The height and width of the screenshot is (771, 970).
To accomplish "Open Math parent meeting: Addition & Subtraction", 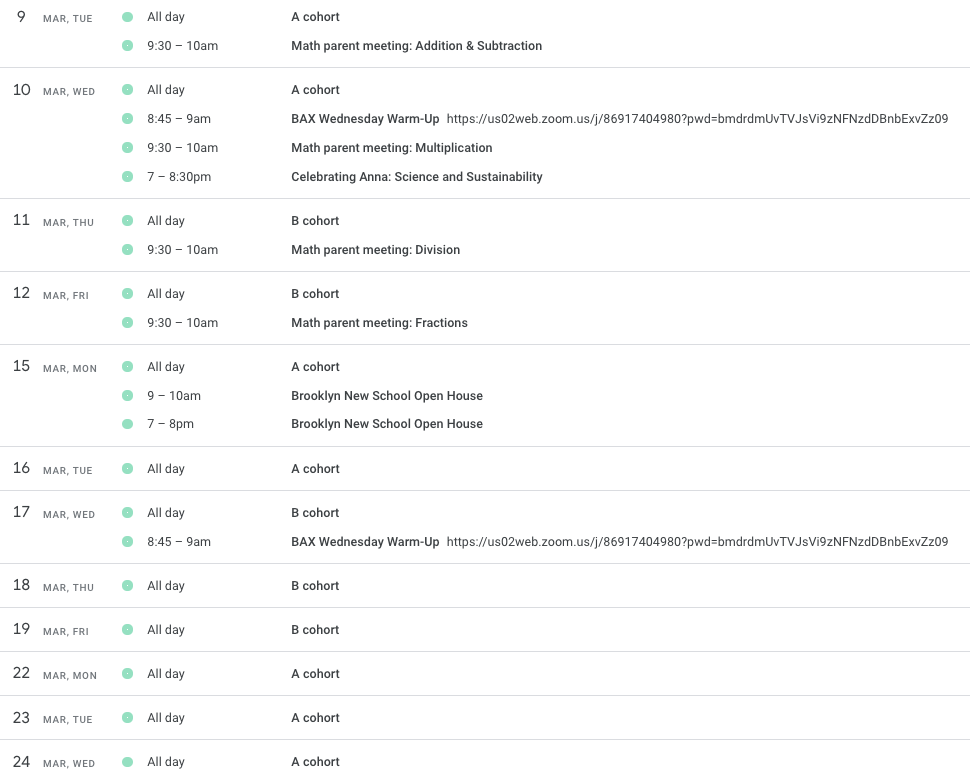I will [416, 46].
